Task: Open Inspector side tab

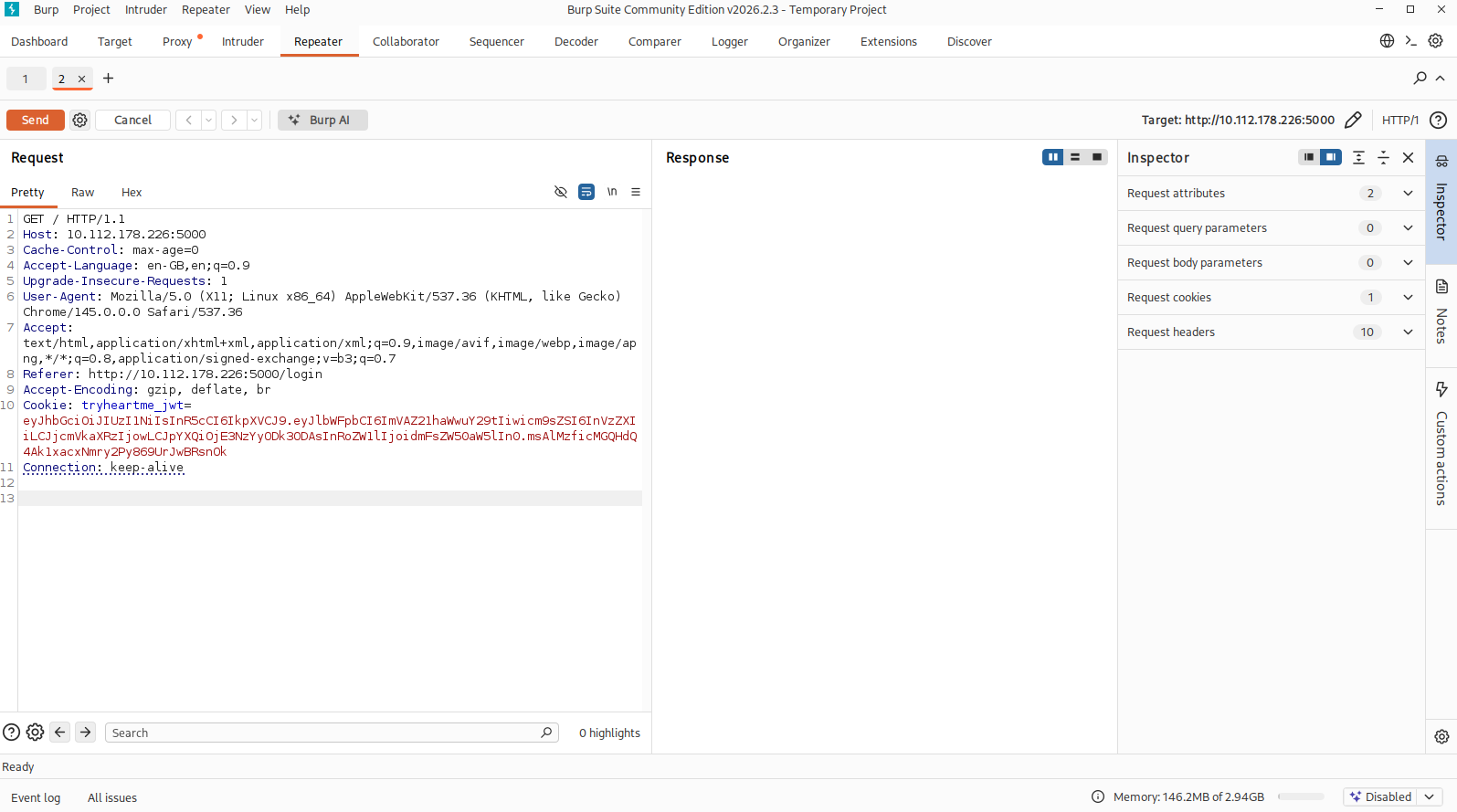Action: click(1441, 202)
